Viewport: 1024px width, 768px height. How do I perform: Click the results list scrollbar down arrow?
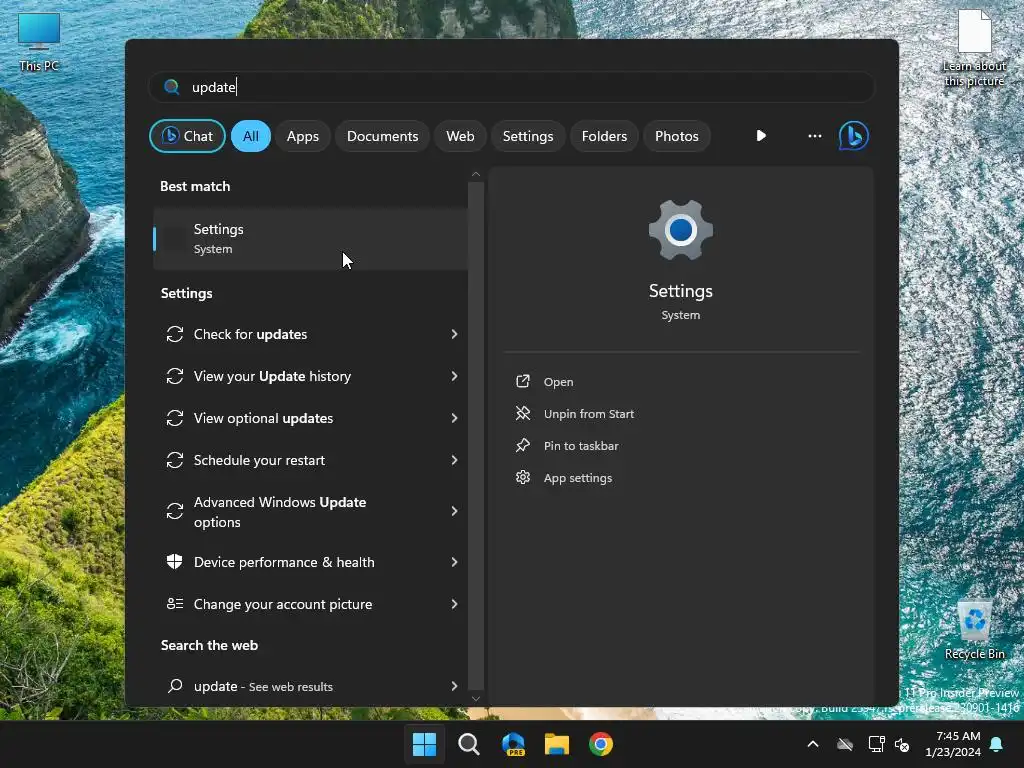[475, 698]
